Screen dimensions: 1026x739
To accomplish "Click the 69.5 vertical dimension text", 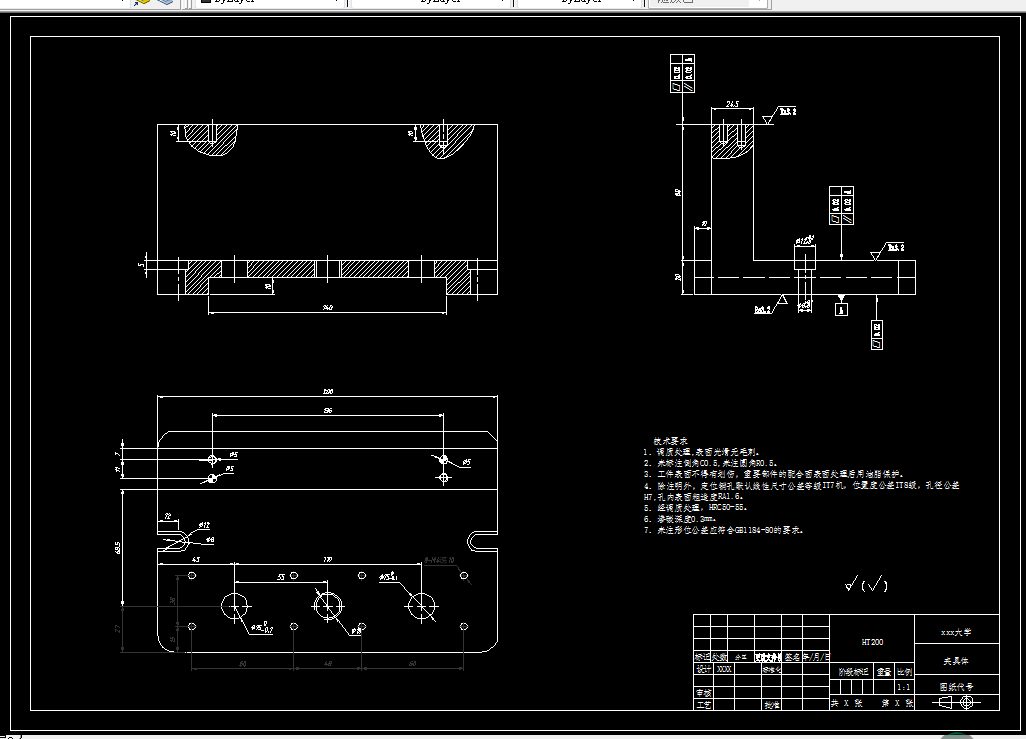I will tap(118, 547).
